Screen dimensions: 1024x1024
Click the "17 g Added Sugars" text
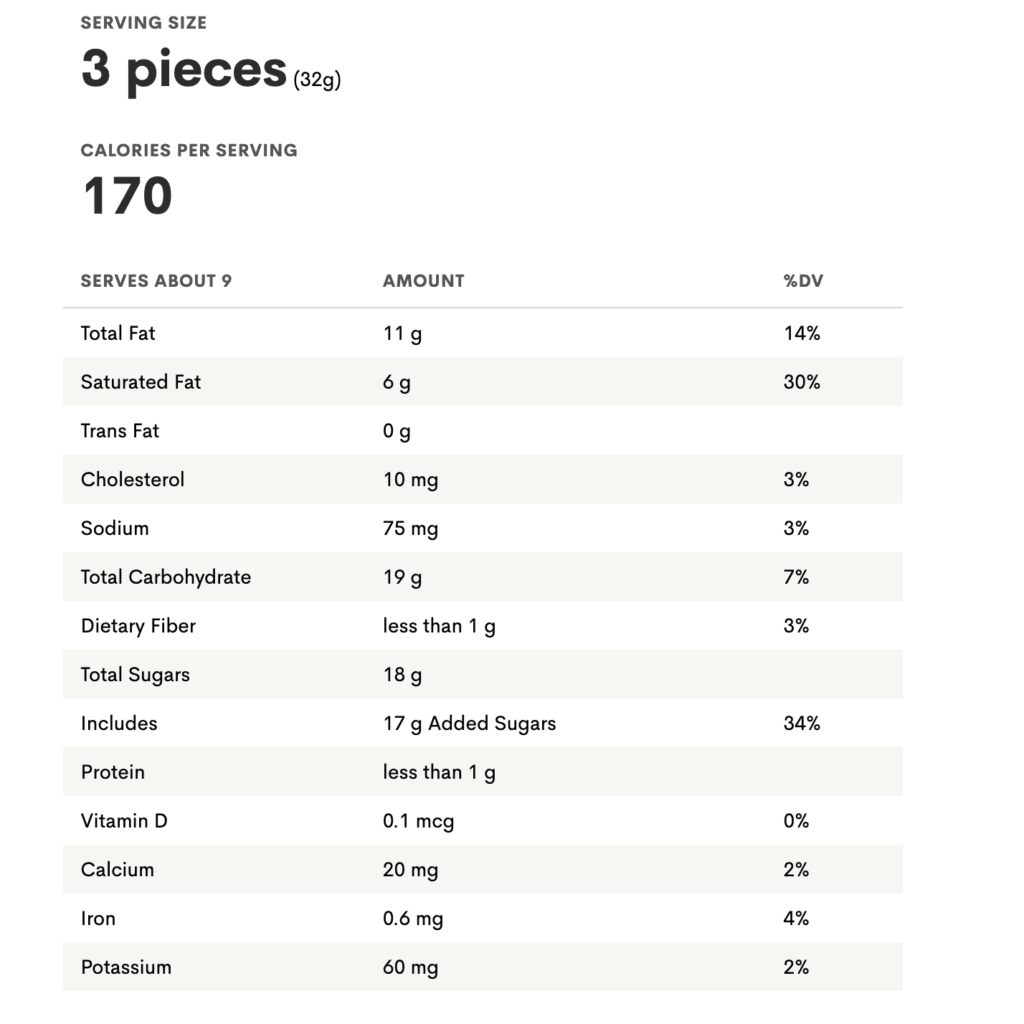(x=469, y=723)
